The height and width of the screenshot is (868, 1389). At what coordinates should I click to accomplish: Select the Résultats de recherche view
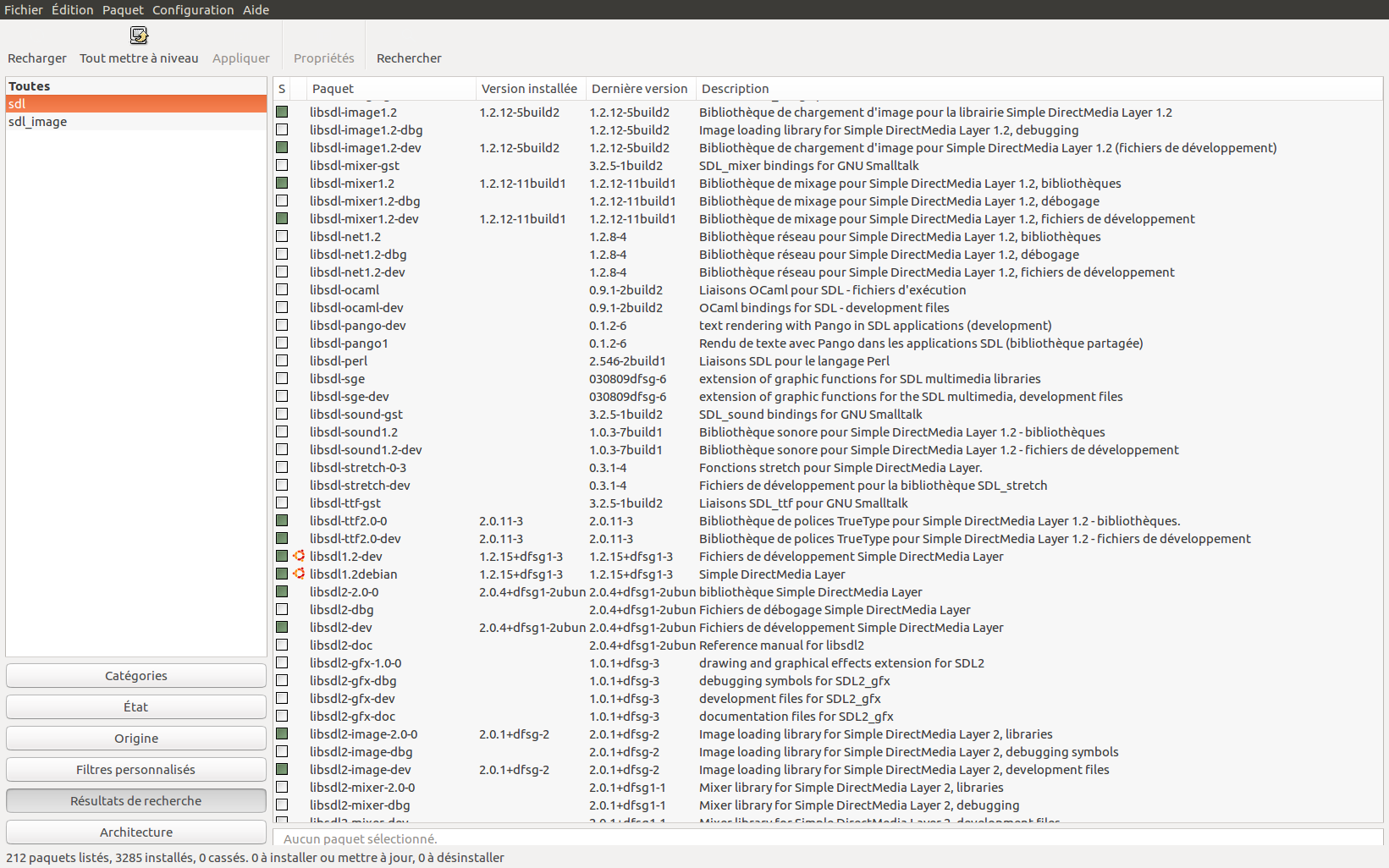tap(136, 801)
